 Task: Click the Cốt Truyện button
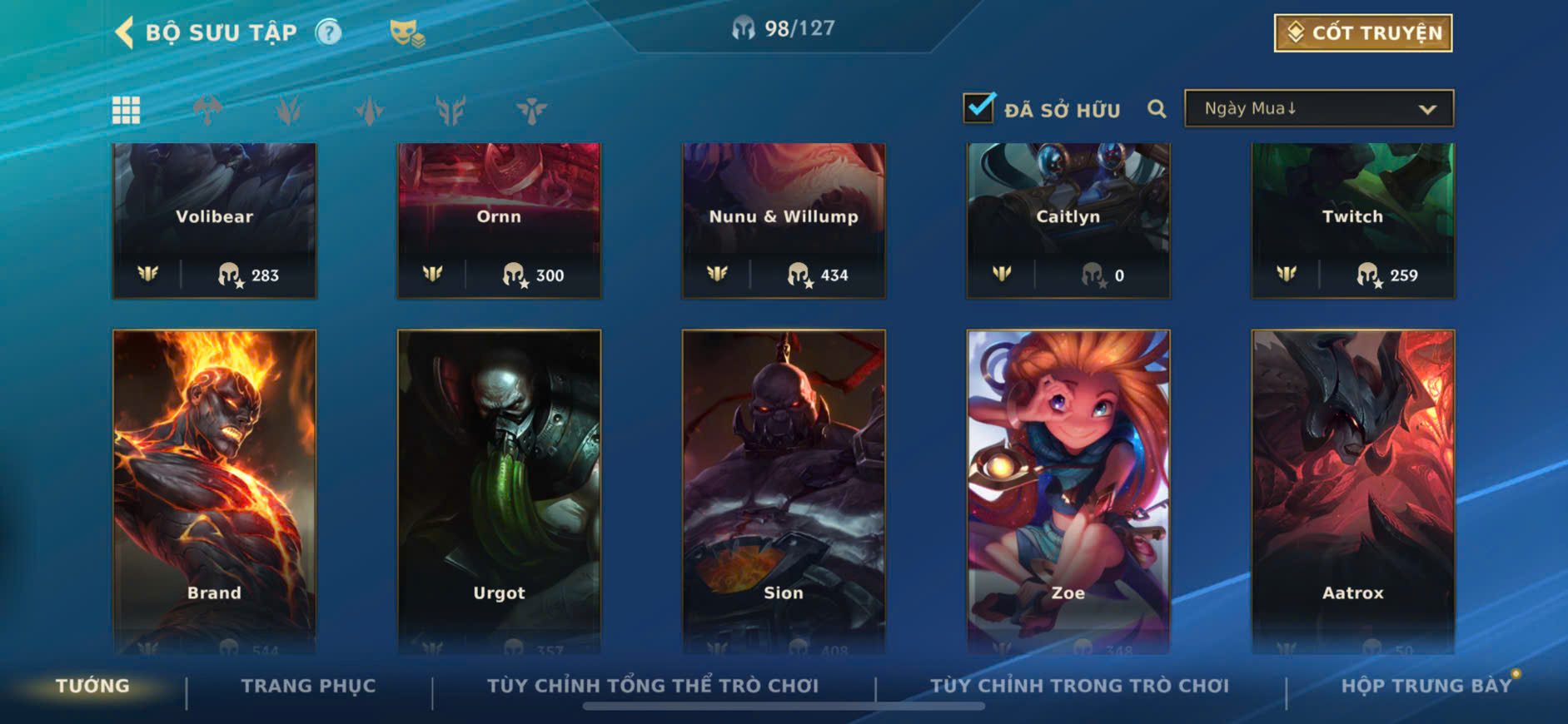coord(1363,33)
